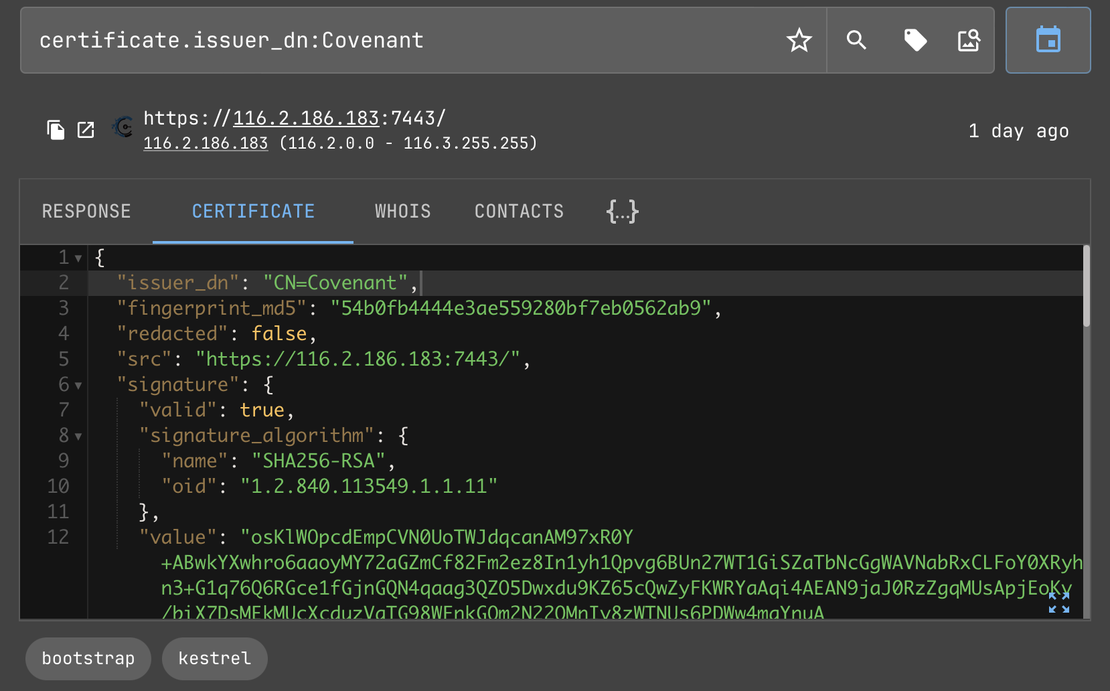Switch to the RESPONSE tab

(x=86, y=211)
